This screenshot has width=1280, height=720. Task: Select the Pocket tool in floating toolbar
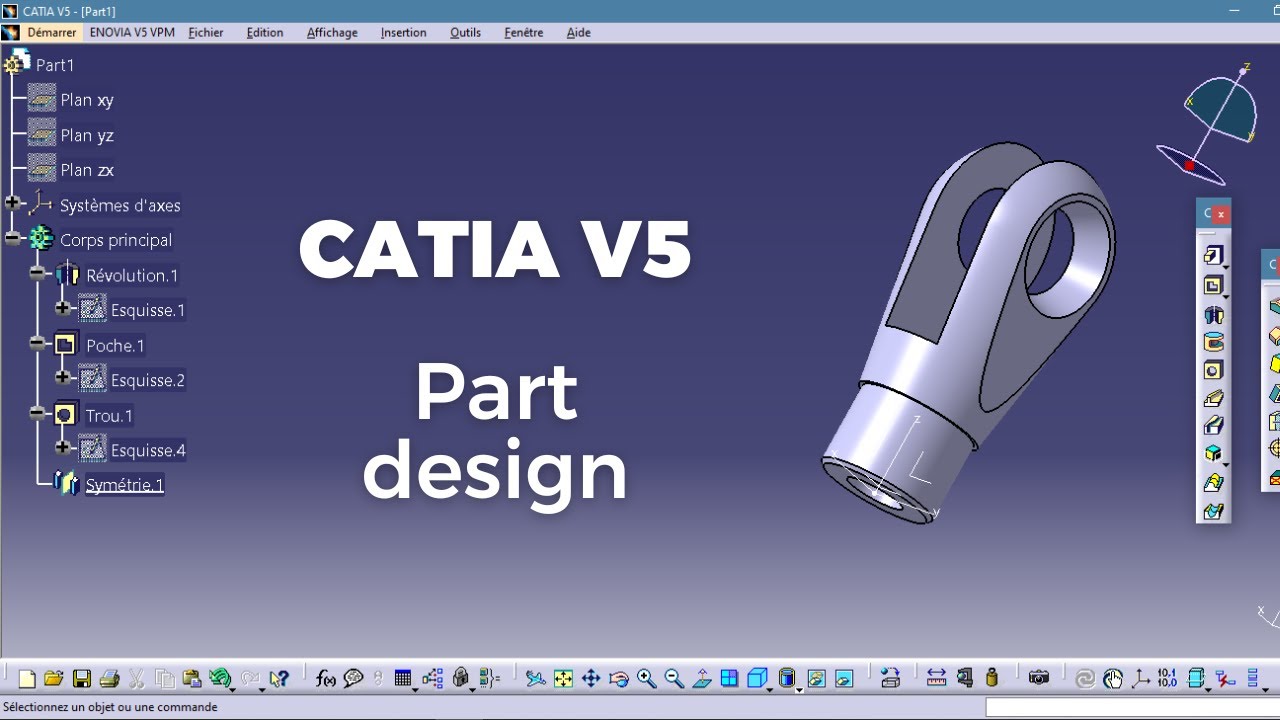[x=1213, y=286]
